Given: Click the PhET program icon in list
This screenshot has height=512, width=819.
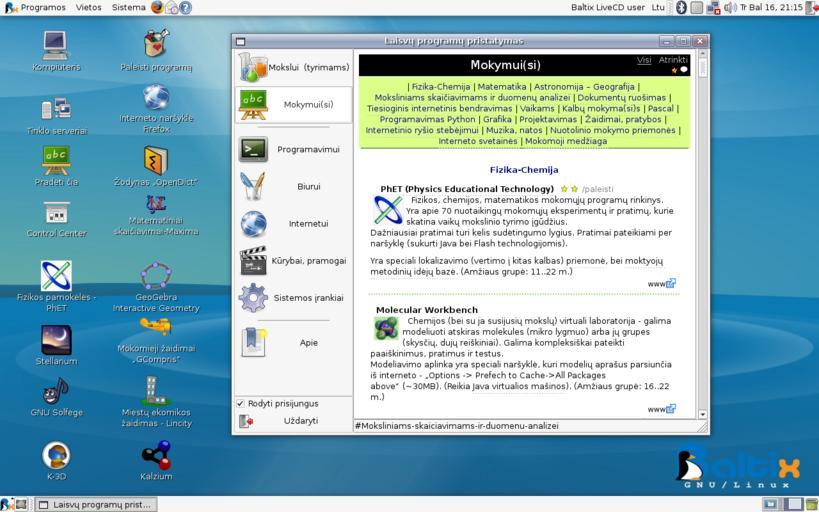Looking at the screenshot, I should coord(388,210).
